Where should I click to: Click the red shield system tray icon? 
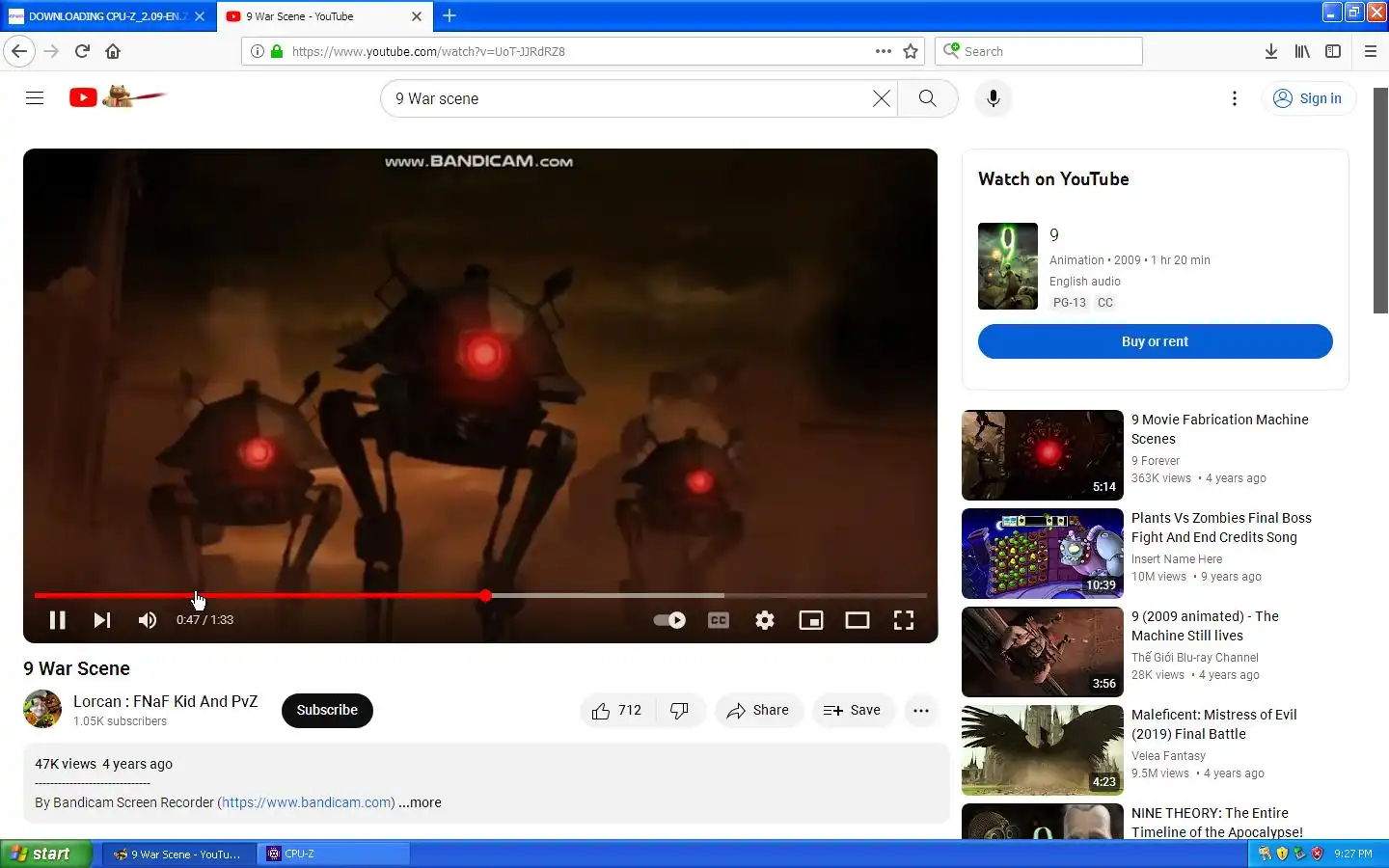point(1316,854)
